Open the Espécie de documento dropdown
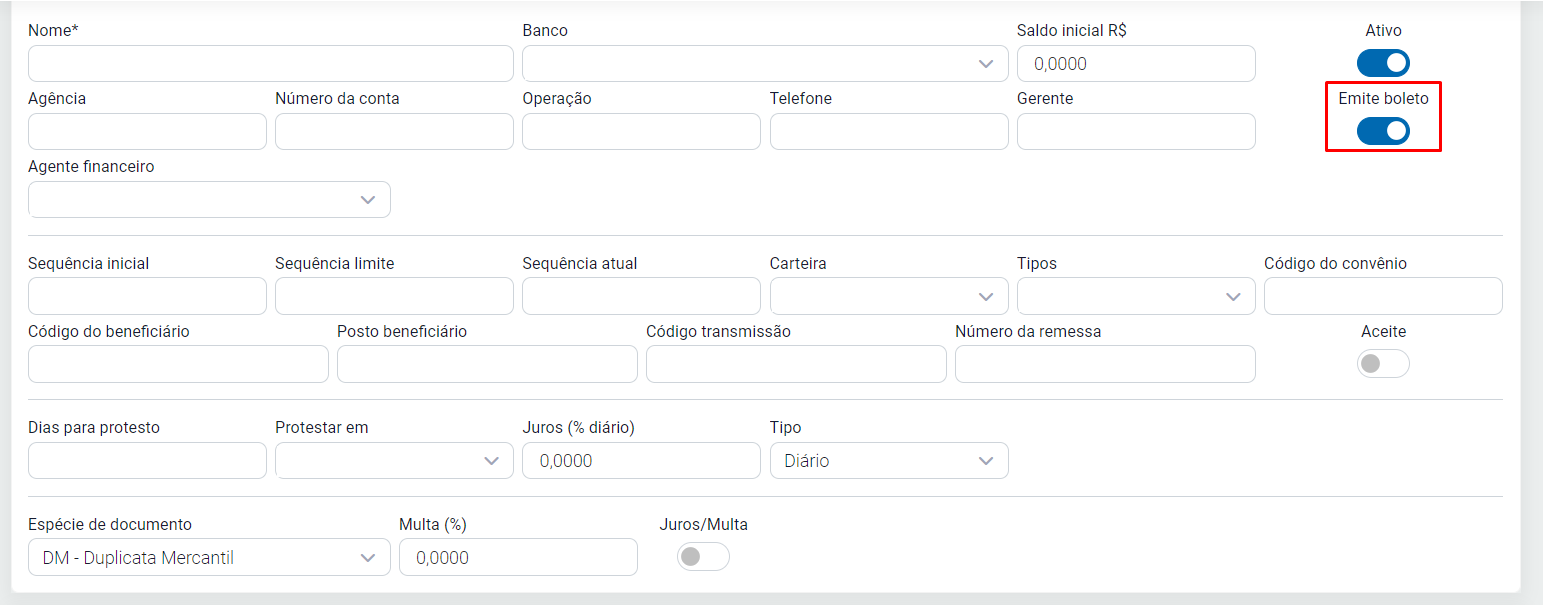Image resolution: width=1543 pixels, height=605 pixels. 209,558
